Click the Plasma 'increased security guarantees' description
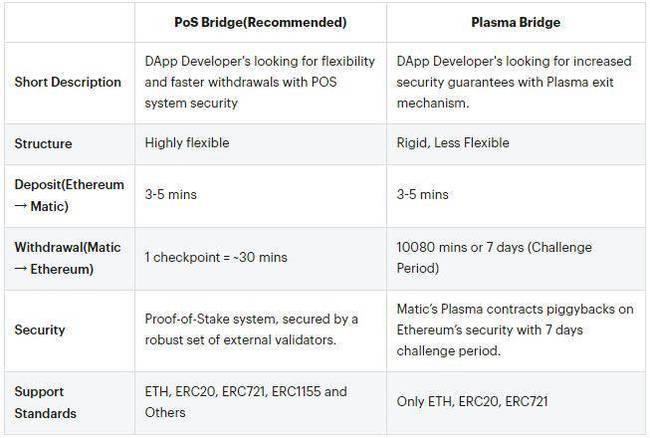 (x=514, y=82)
